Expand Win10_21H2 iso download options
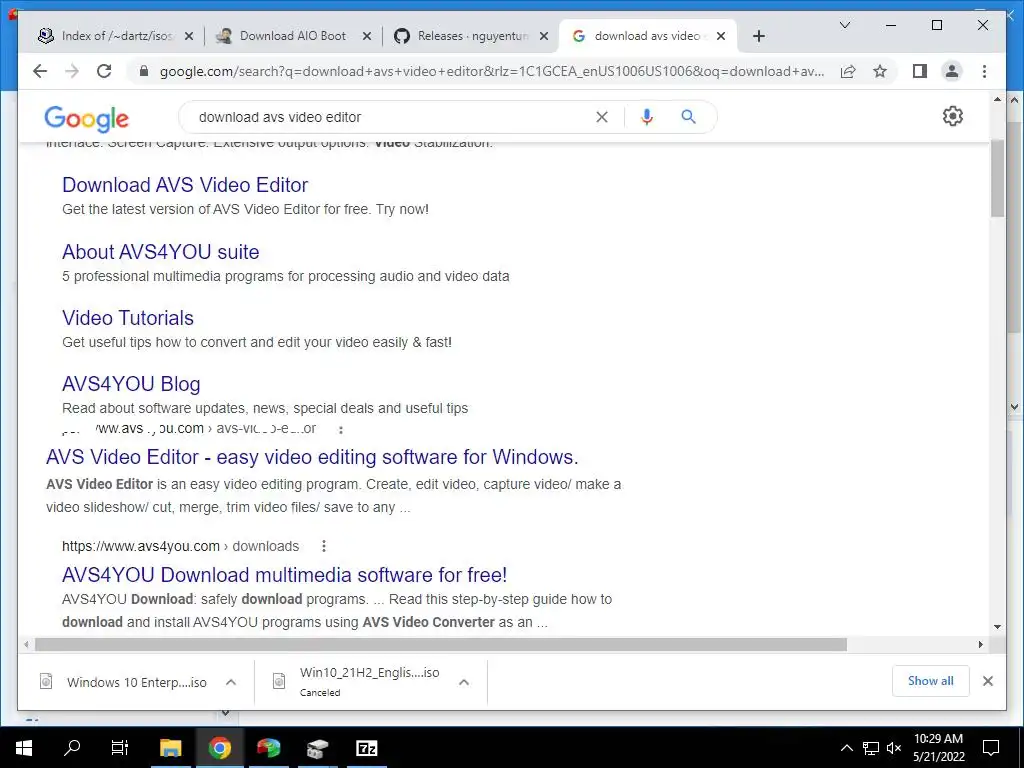This screenshot has height=768, width=1024. [x=464, y=682]
